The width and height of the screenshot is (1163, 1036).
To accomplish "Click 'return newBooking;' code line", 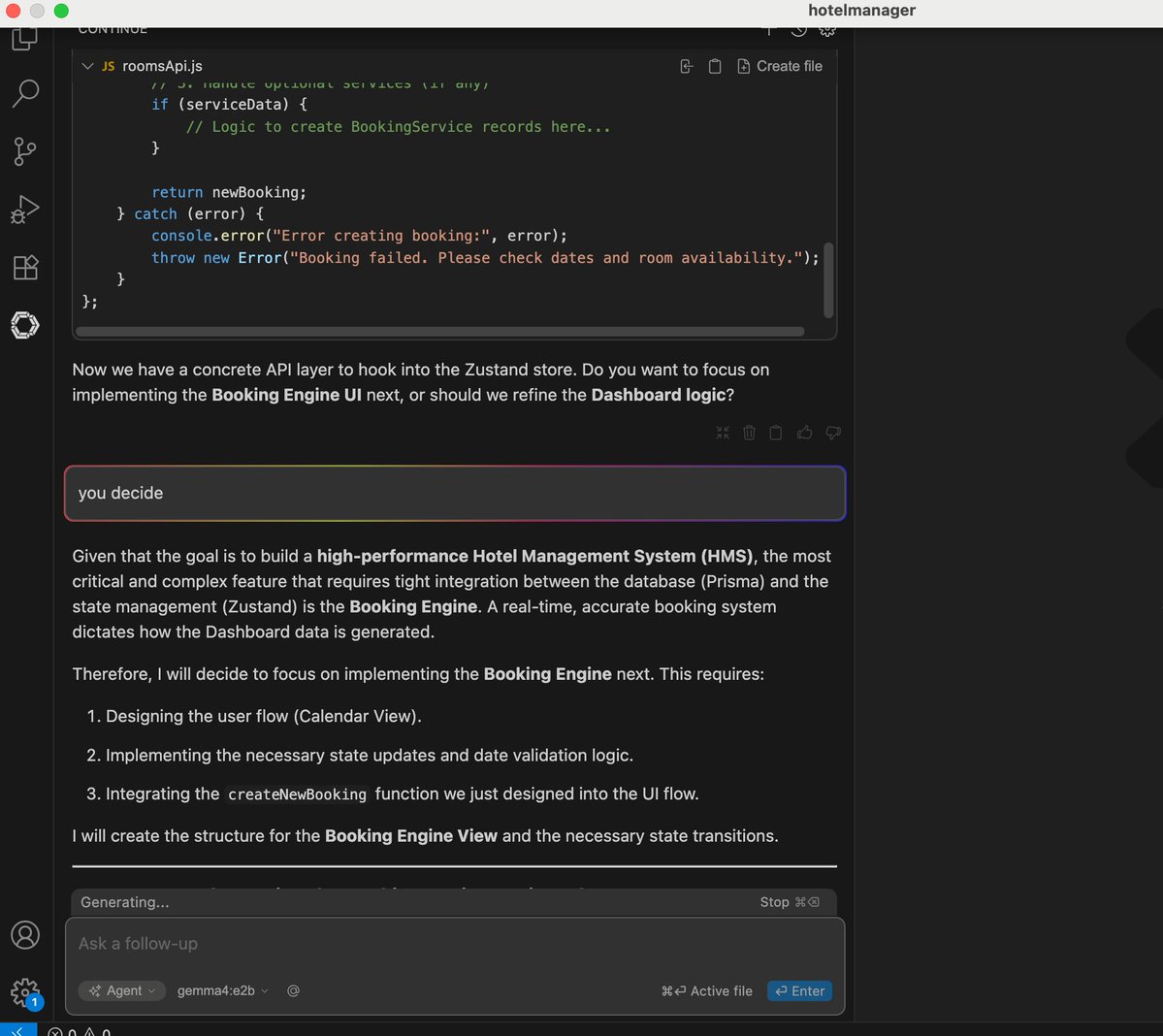I will pos(229,192).
